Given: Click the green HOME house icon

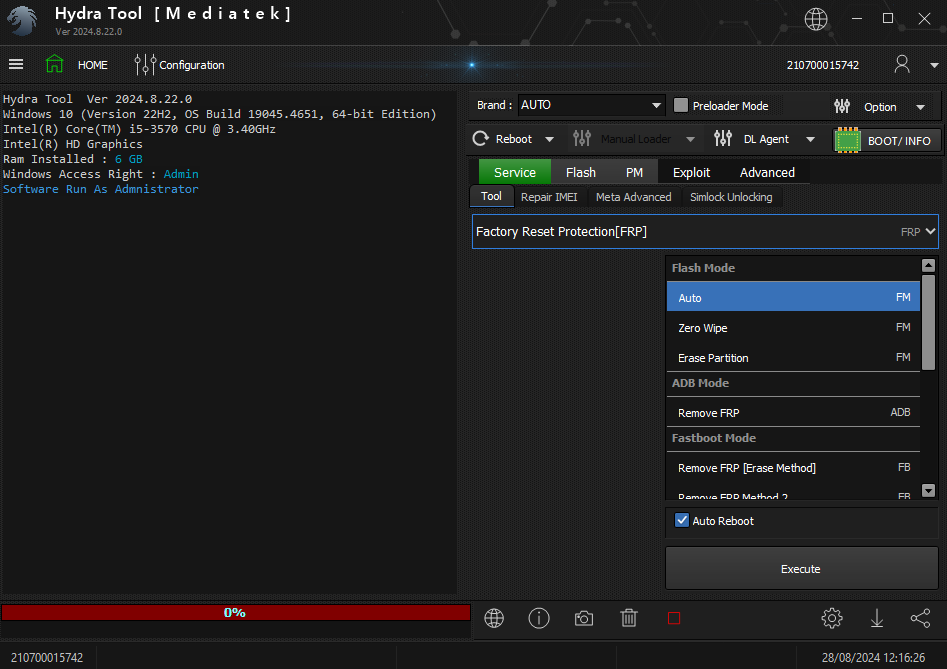Looking at the screenshot, I should click(54, 63).
